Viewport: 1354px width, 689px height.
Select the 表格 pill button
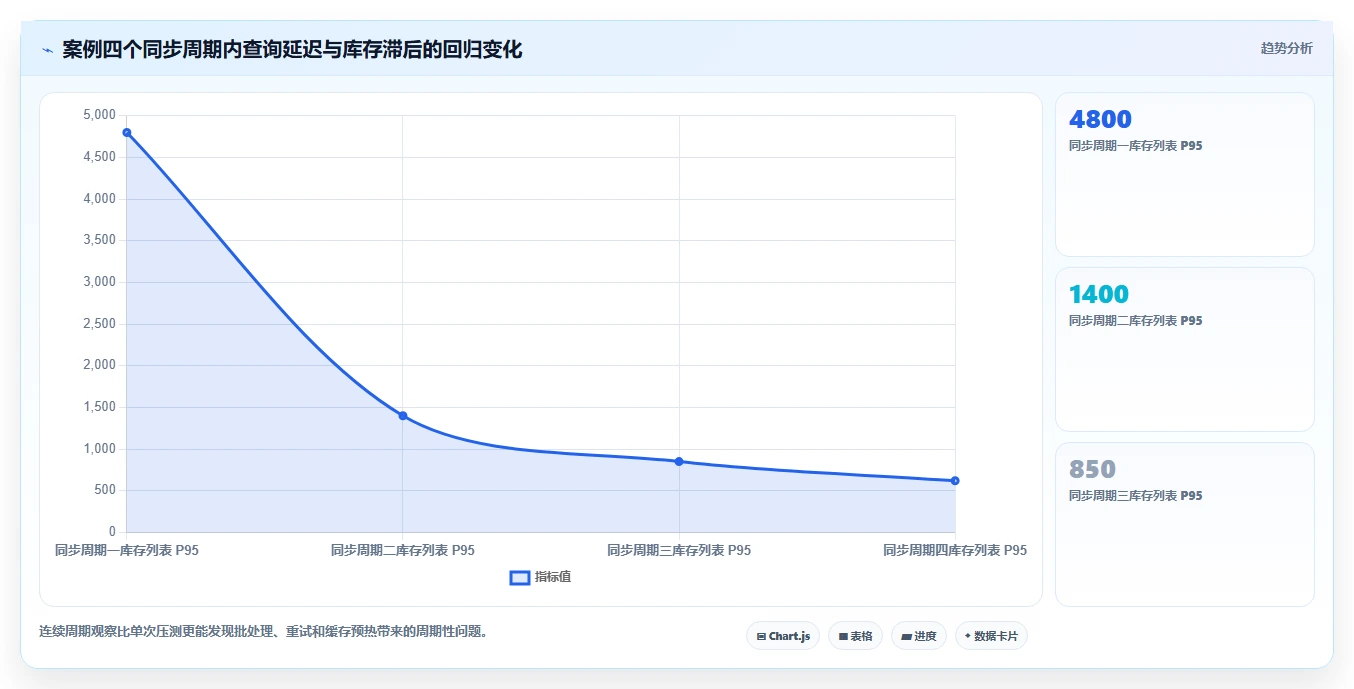(x=855, y=636)
